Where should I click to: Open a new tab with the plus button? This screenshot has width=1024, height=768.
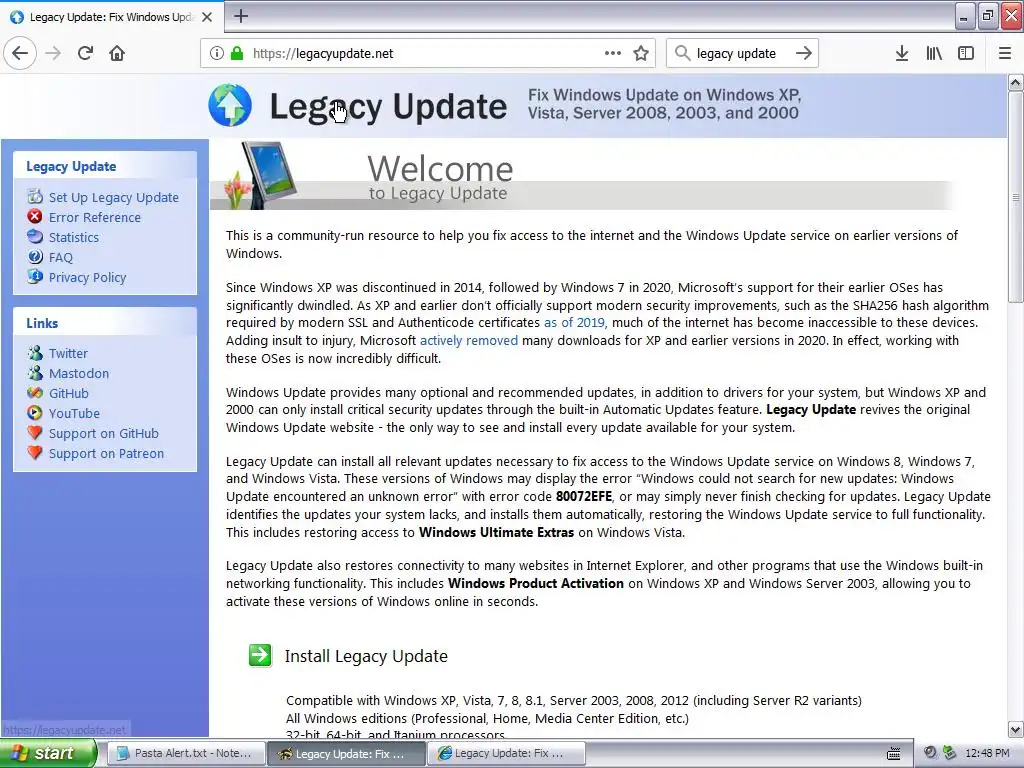point(241,16)
